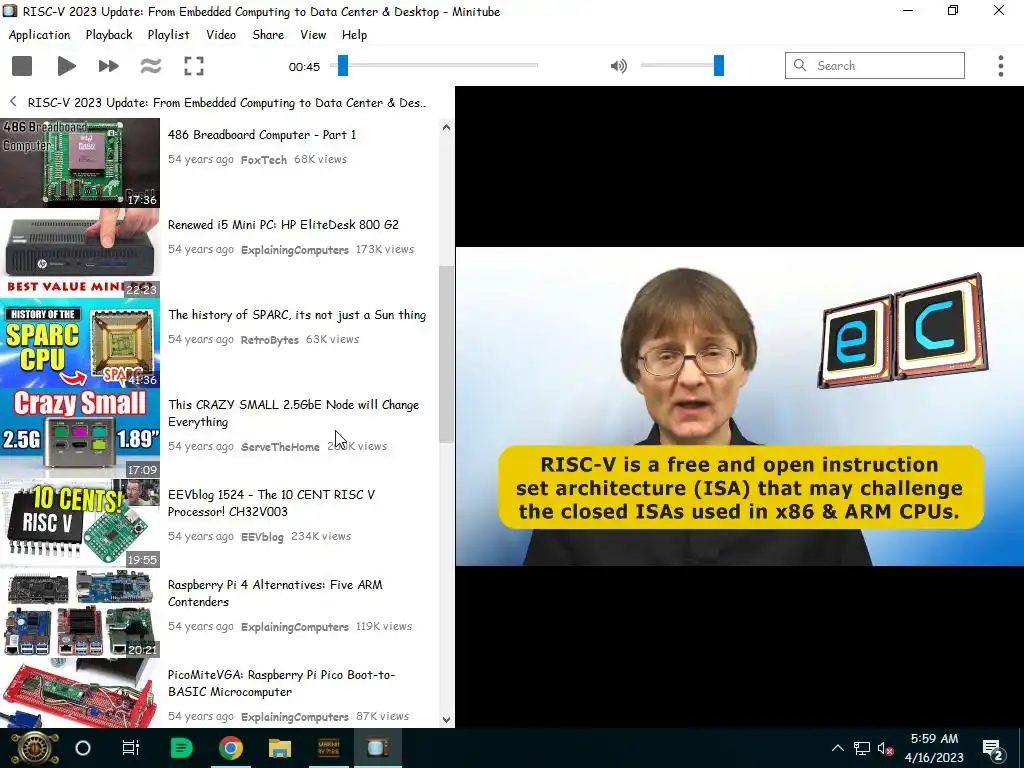The width and height of the screenshot is (1024, 768).
Task: Skip to next video with the fast-forward icon
Action: point(108,66)
